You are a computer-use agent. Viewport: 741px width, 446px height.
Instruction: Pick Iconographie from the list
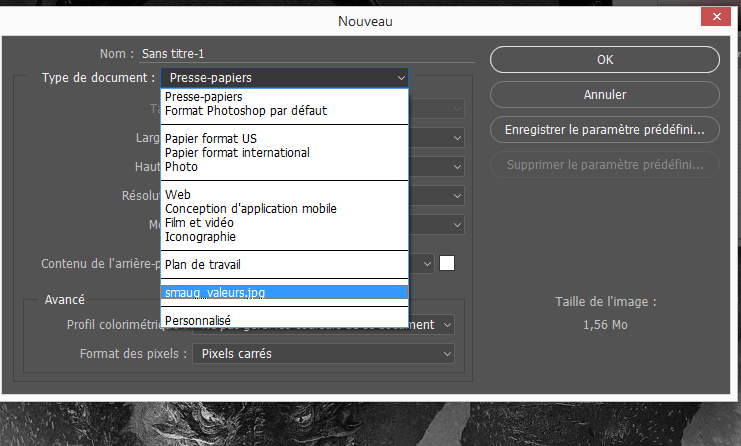200,237
